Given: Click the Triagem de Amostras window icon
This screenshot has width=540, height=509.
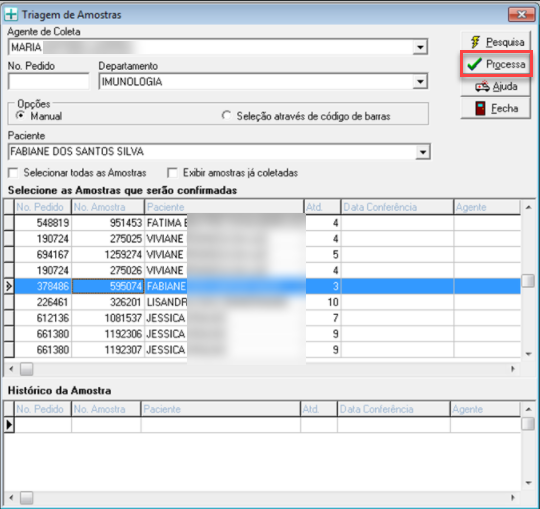Looking at the screenshot, I should (x=11, y=14).
